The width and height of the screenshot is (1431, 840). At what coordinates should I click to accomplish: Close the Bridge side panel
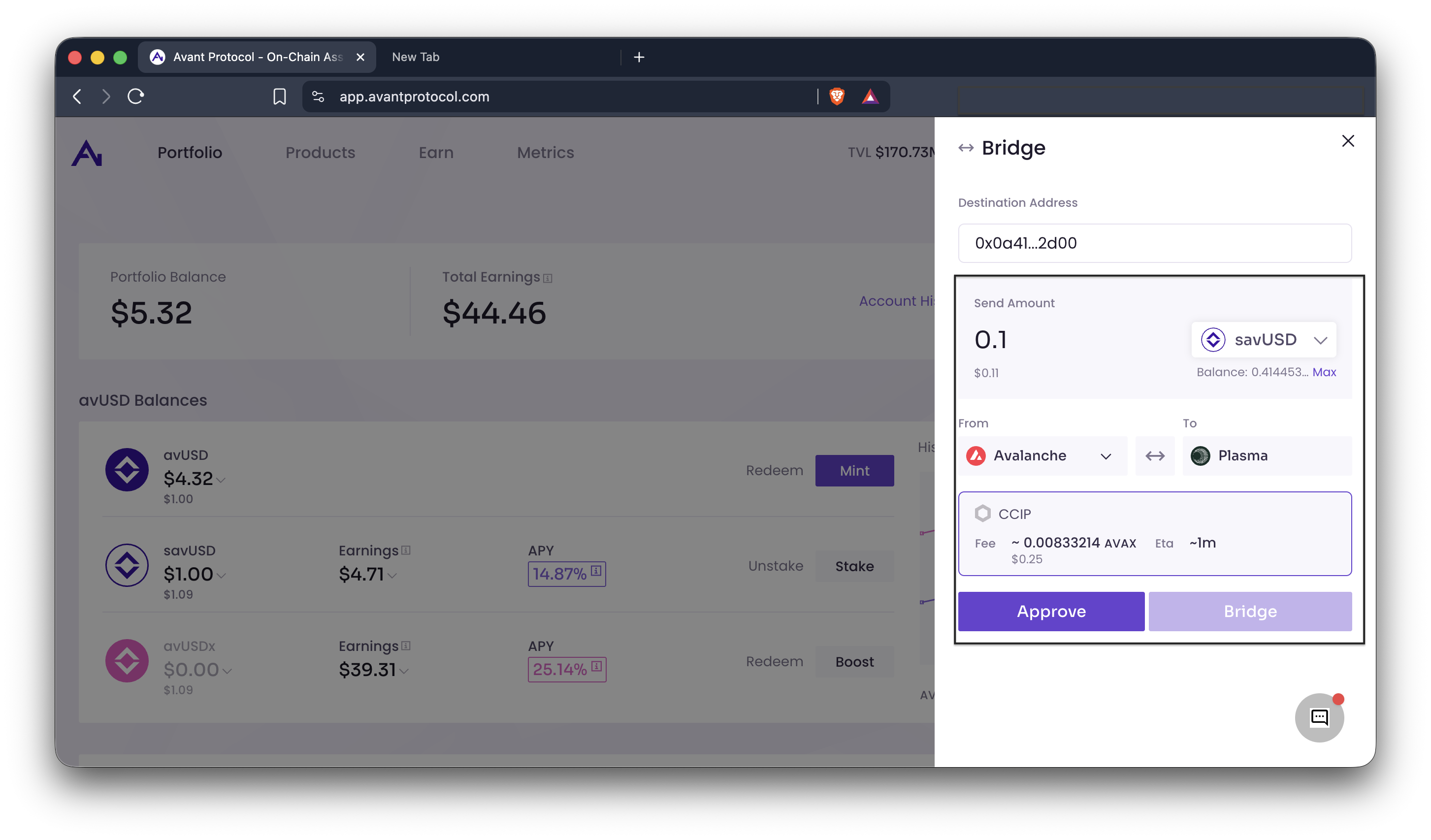coord(1347,141)
